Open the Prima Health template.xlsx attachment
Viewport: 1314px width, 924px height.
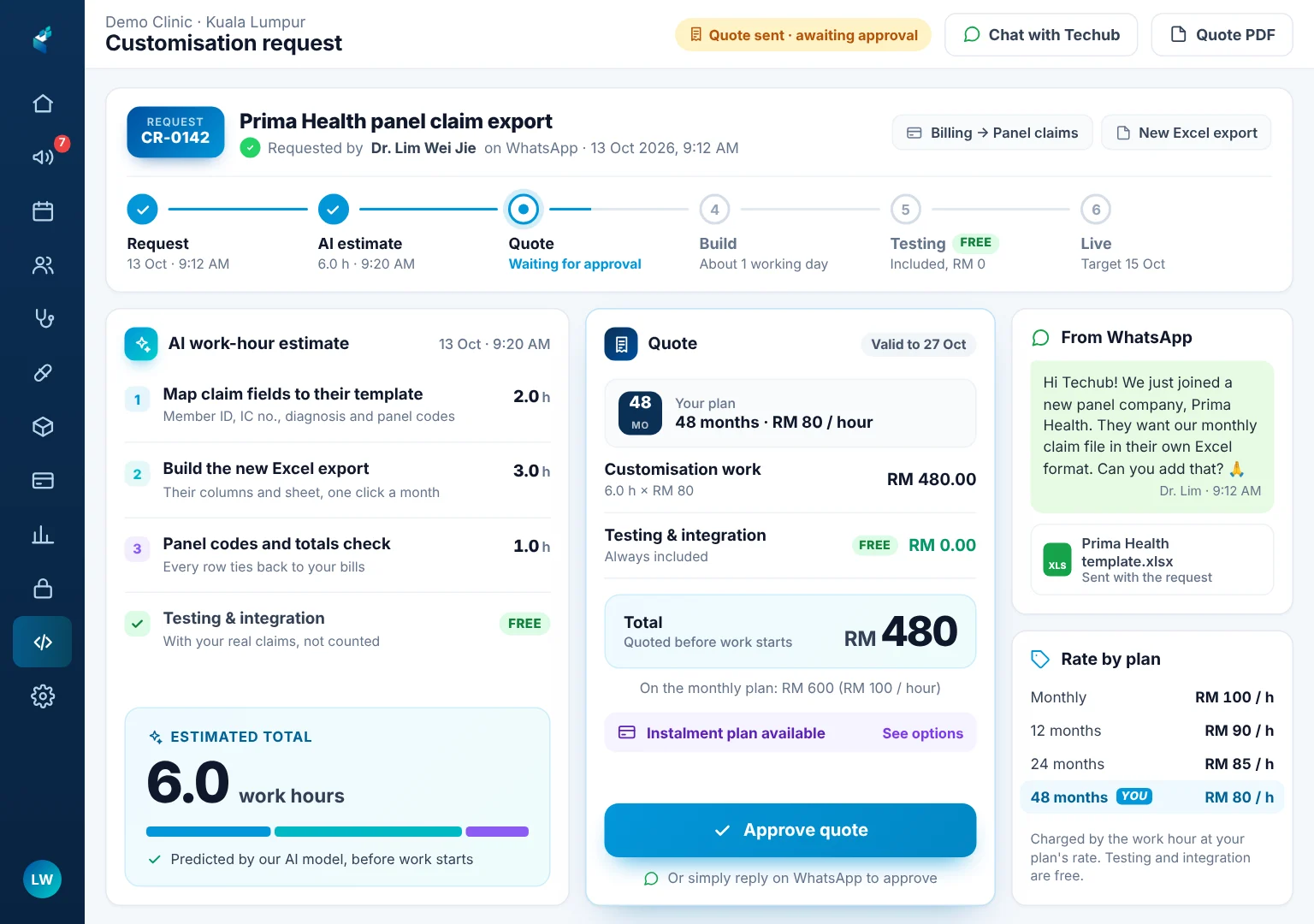(x=1151, y=560)
